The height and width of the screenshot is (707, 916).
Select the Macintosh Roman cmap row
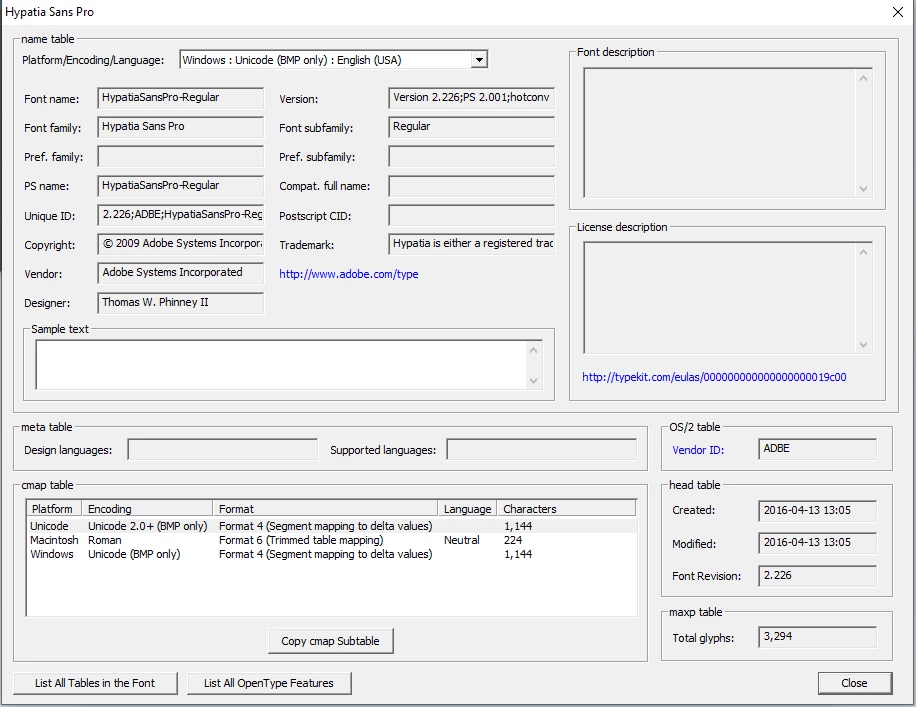332,540
